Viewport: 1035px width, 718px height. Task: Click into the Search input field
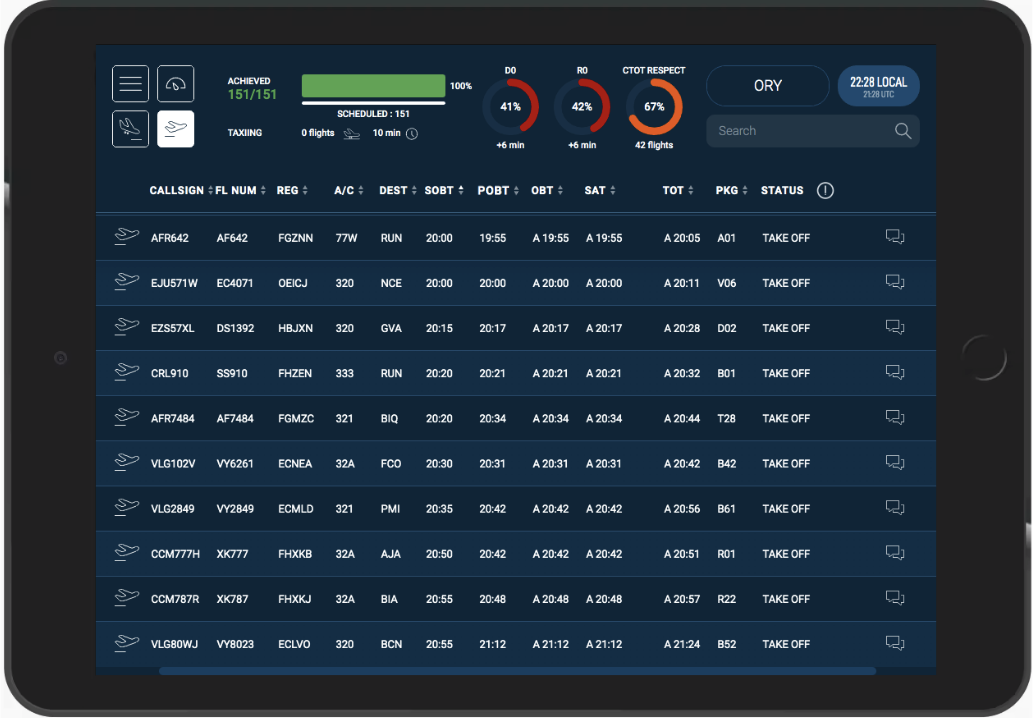(x=795, y=131)
